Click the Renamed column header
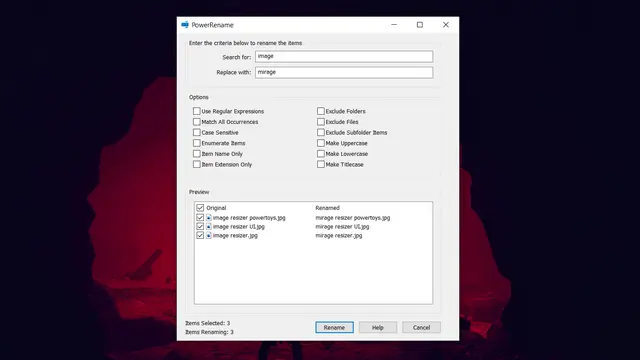Screen dimensions: 640x360 tap(327, 208)
